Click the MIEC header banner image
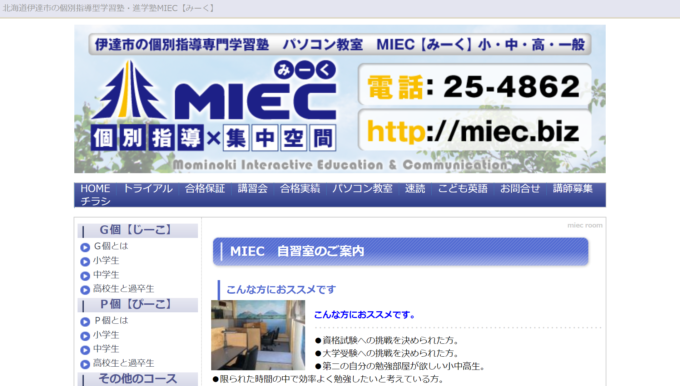The height and width of the screenshot is (386, 680). pyautogui.click(x=340, y=99)
